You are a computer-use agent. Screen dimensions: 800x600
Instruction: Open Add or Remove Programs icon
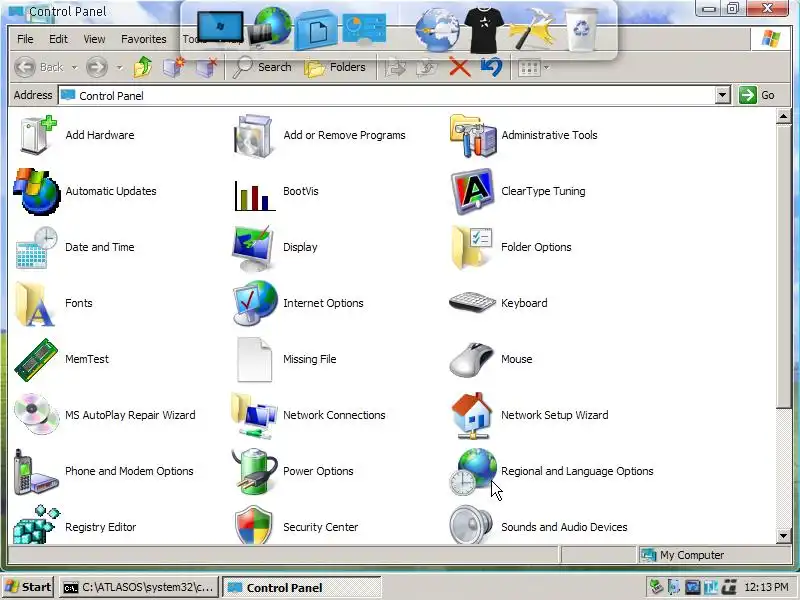(254, 135)
